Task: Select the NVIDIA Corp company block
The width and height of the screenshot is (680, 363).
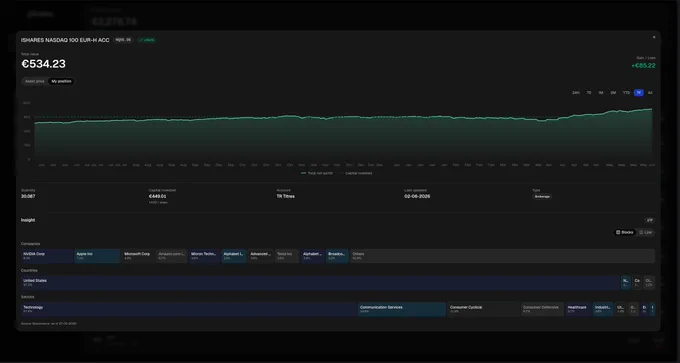Action: 47,256
